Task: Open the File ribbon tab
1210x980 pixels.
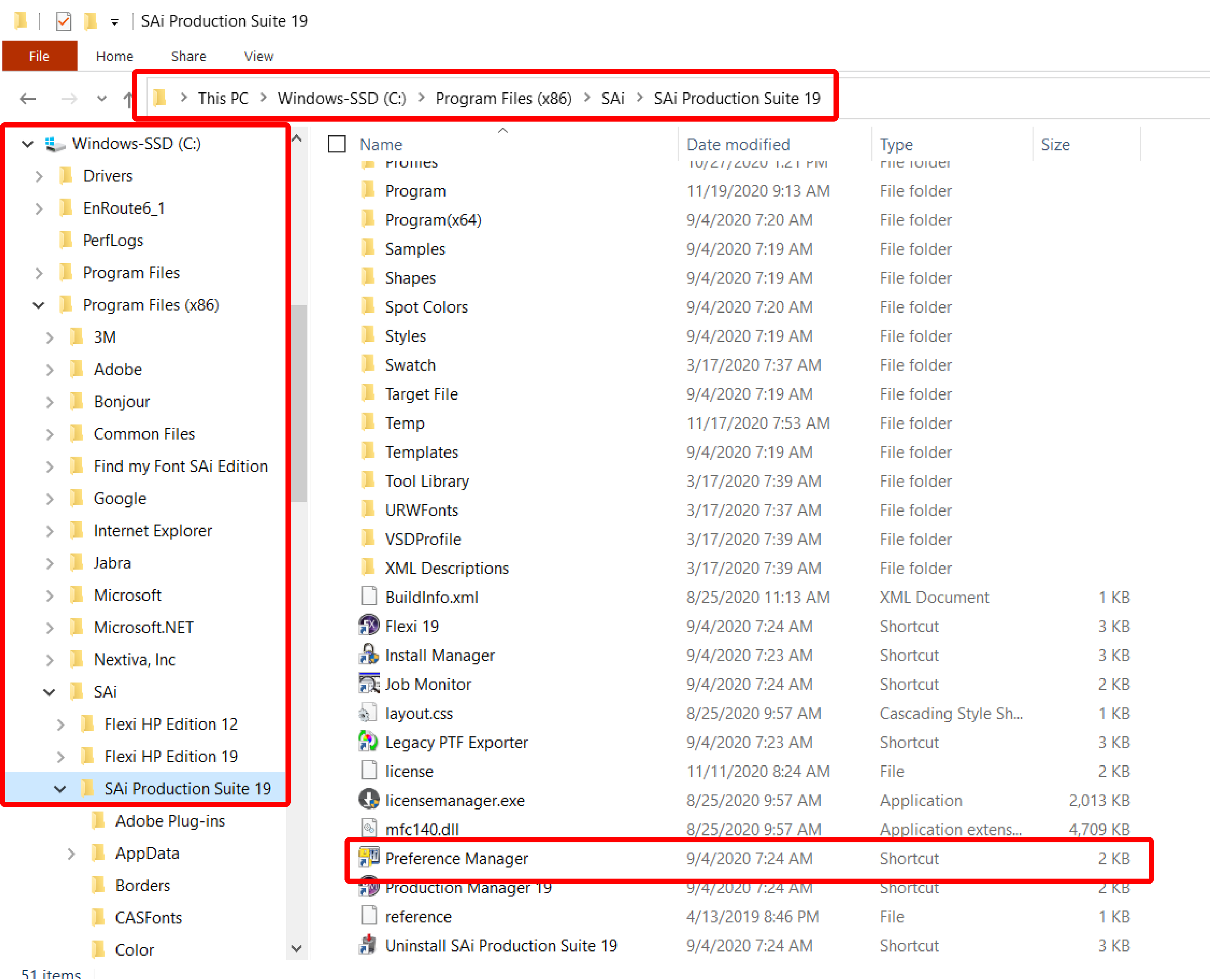Action: pyautogui.click(x=40, y=56)
